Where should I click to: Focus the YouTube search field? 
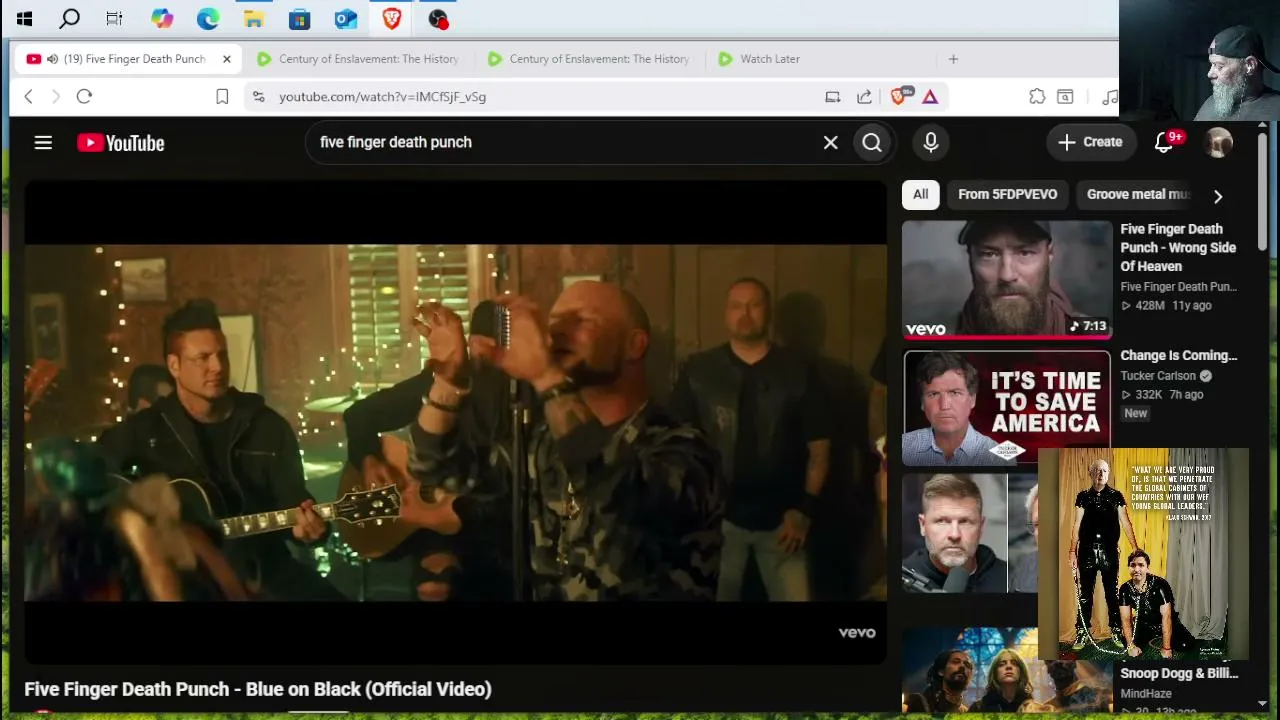tap(565, 142)
